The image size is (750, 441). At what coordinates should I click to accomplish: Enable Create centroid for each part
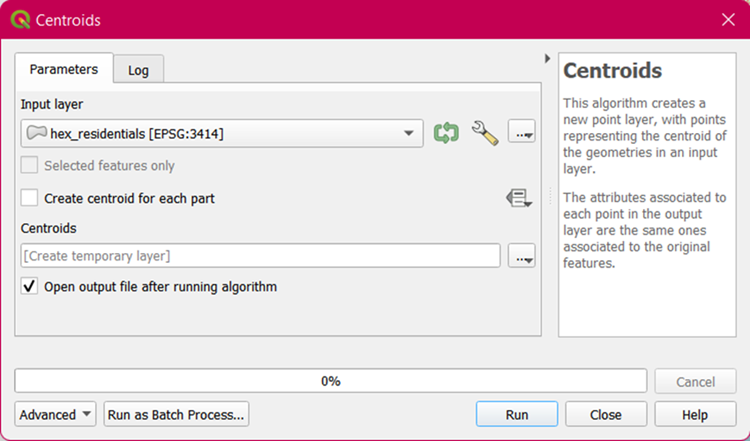click(30, 199)
